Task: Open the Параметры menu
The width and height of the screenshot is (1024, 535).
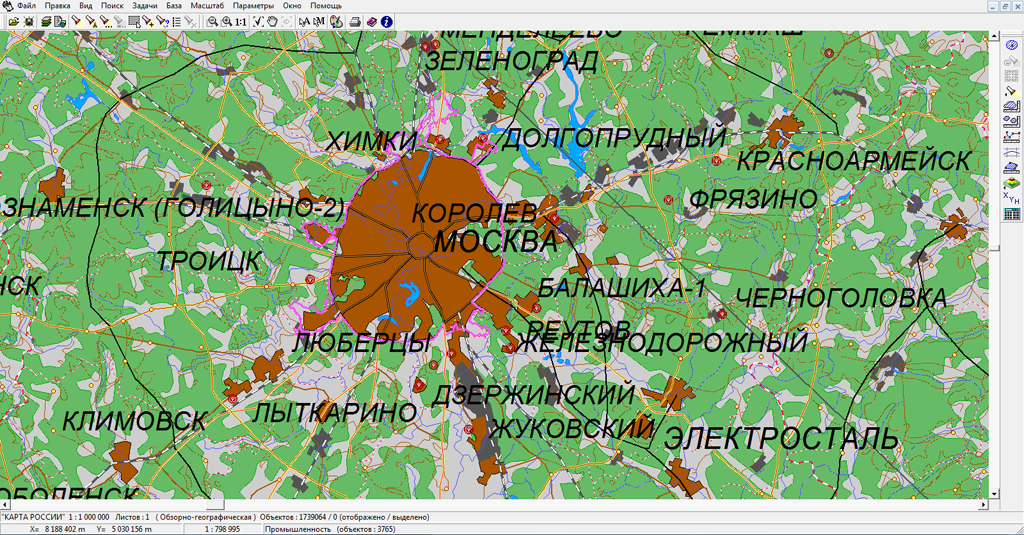Action: point(253,5)
